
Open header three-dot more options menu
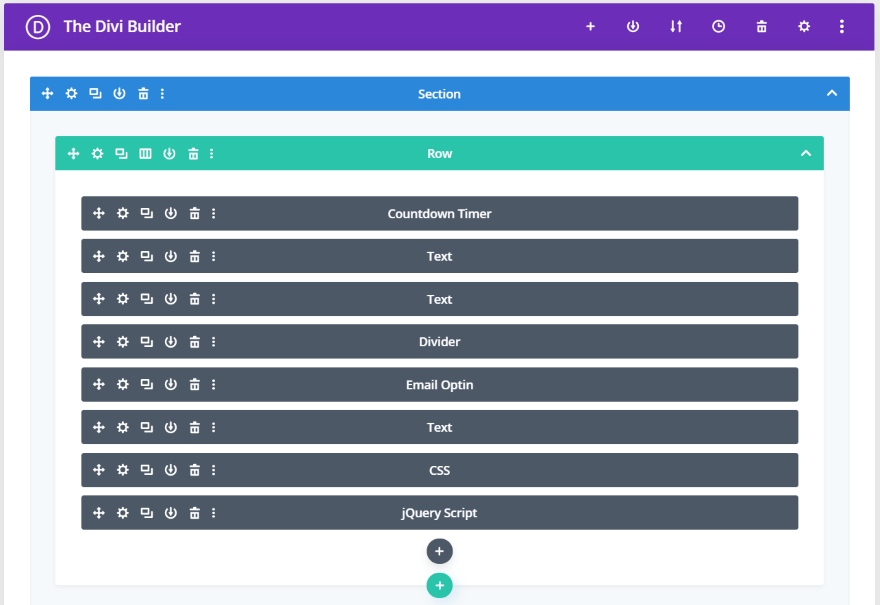842,26
